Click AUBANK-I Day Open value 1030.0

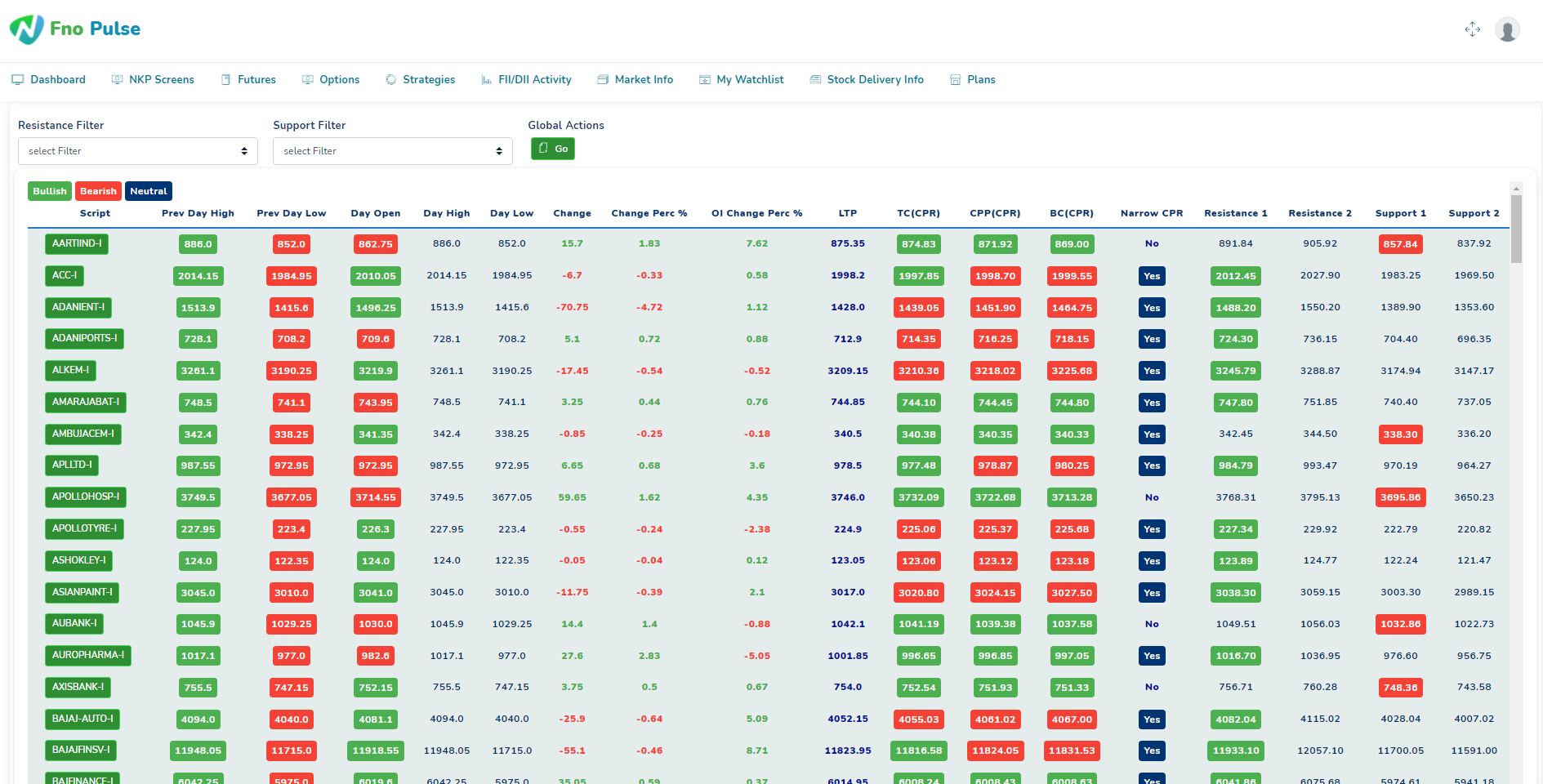376,624
